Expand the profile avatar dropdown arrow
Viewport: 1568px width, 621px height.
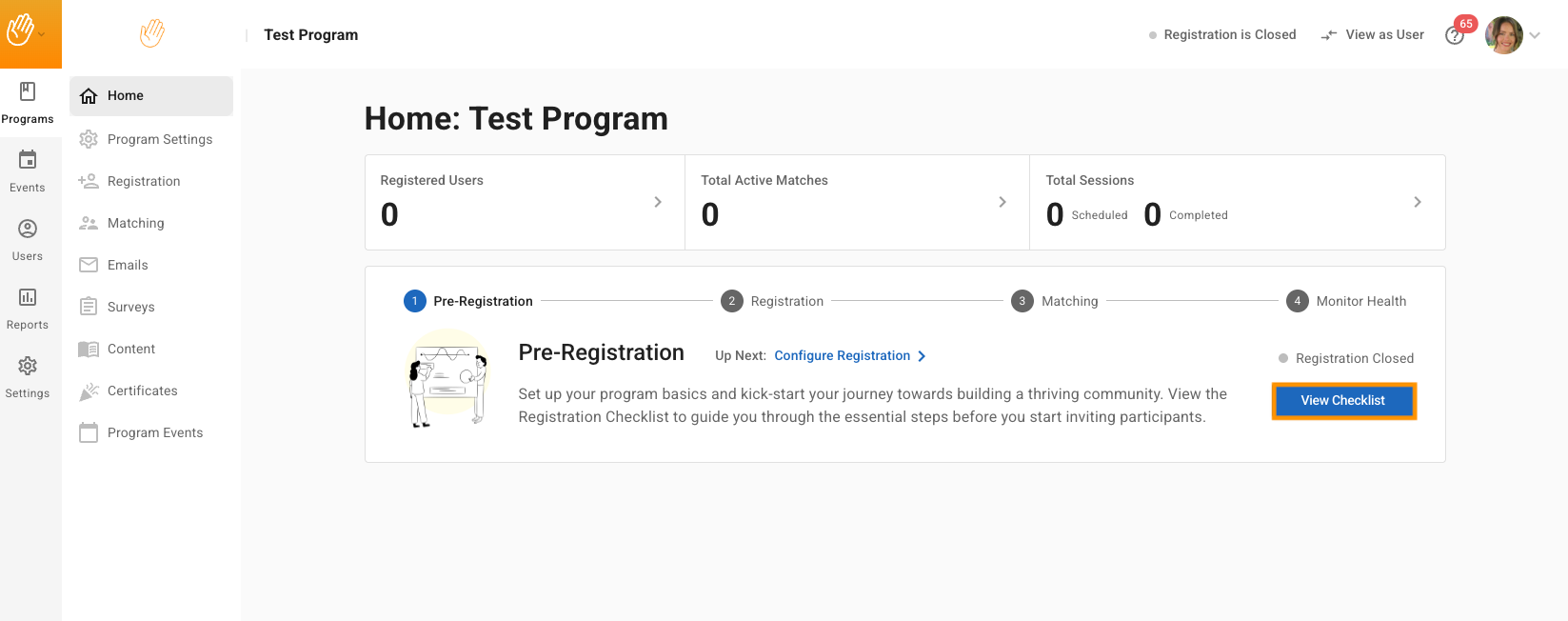point(1535,35)
